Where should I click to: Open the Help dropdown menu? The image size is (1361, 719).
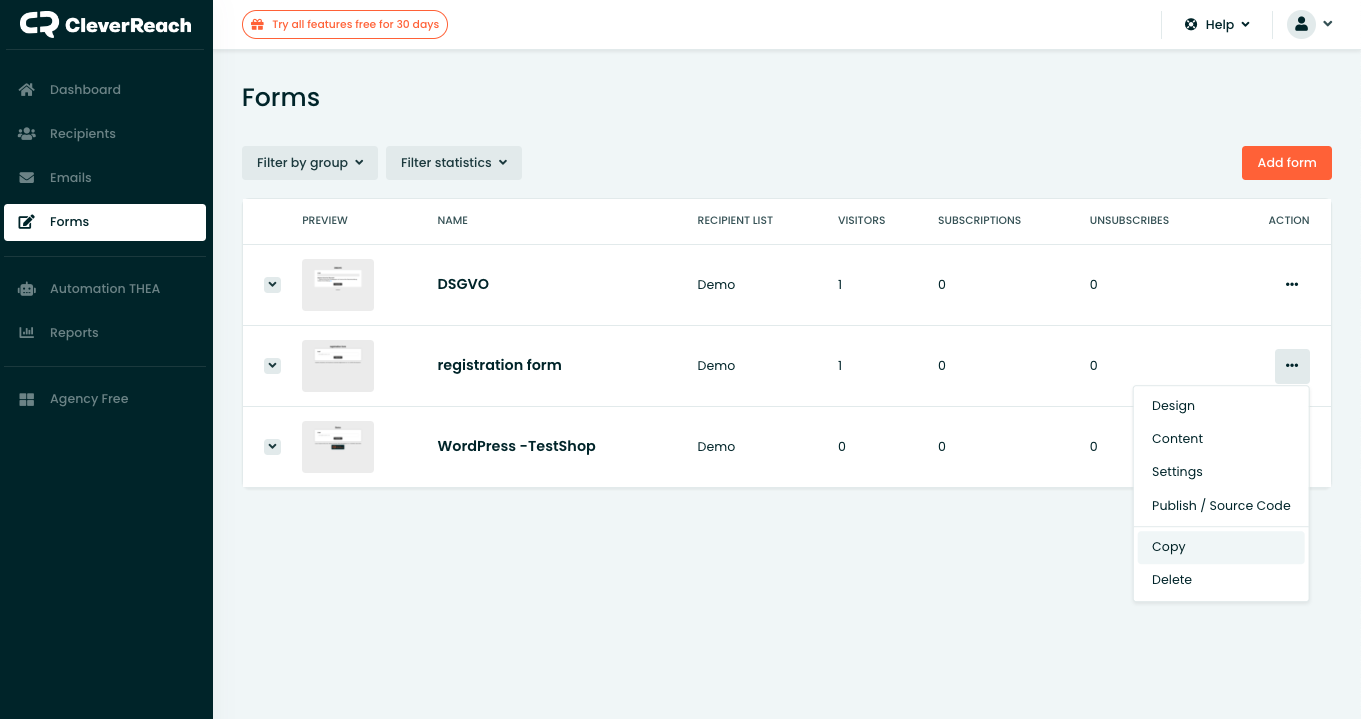(x=1217, y=25)
